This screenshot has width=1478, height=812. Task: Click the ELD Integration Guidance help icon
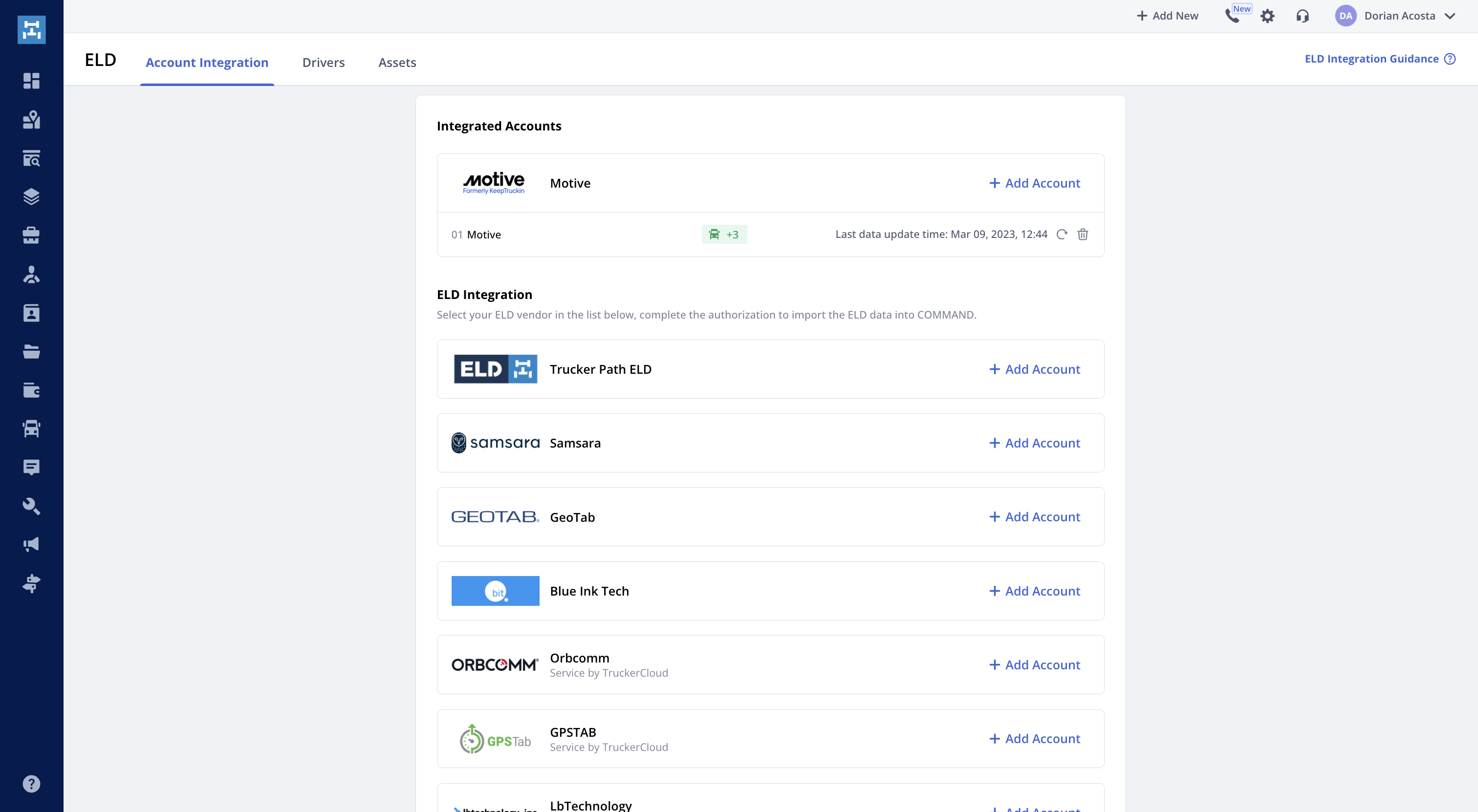1450,59
